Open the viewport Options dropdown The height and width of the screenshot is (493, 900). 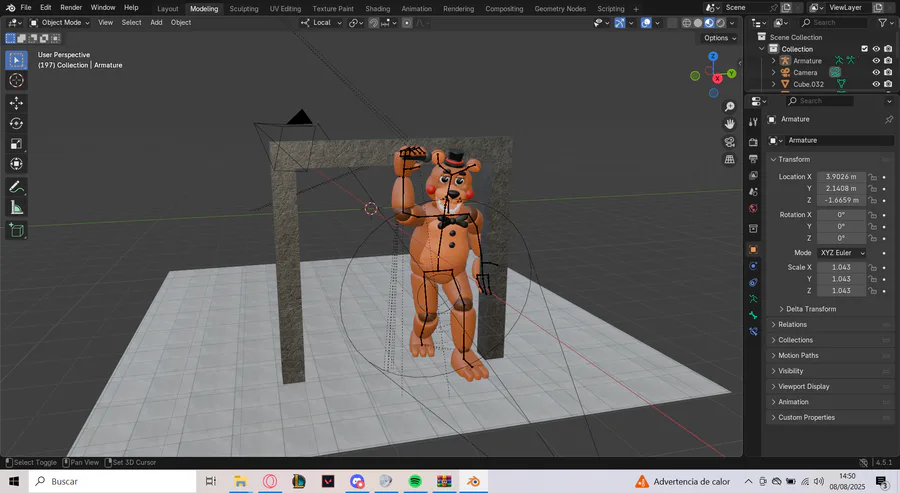(720, 38)
